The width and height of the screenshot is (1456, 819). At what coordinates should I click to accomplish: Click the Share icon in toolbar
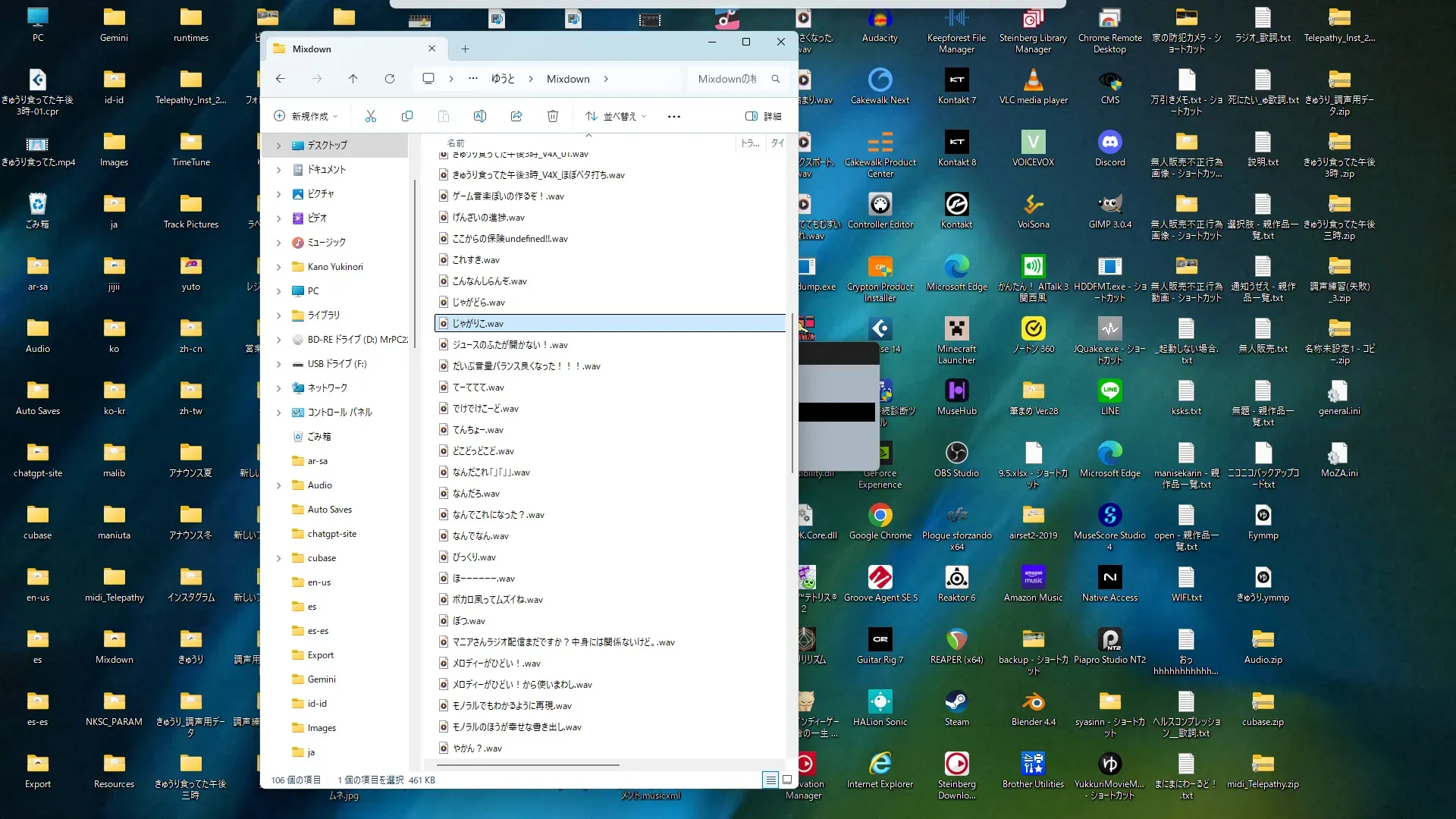pos(516,116)
